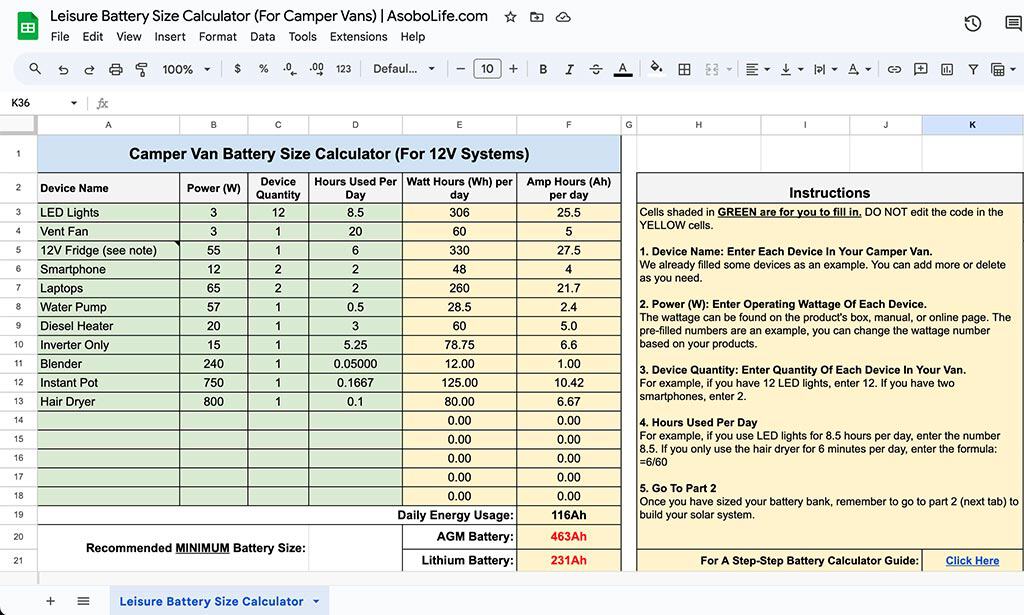The width and height of the screenshot is (1024, 615).
Task: Show the all sheets list
Action: (x=83, y=601)
